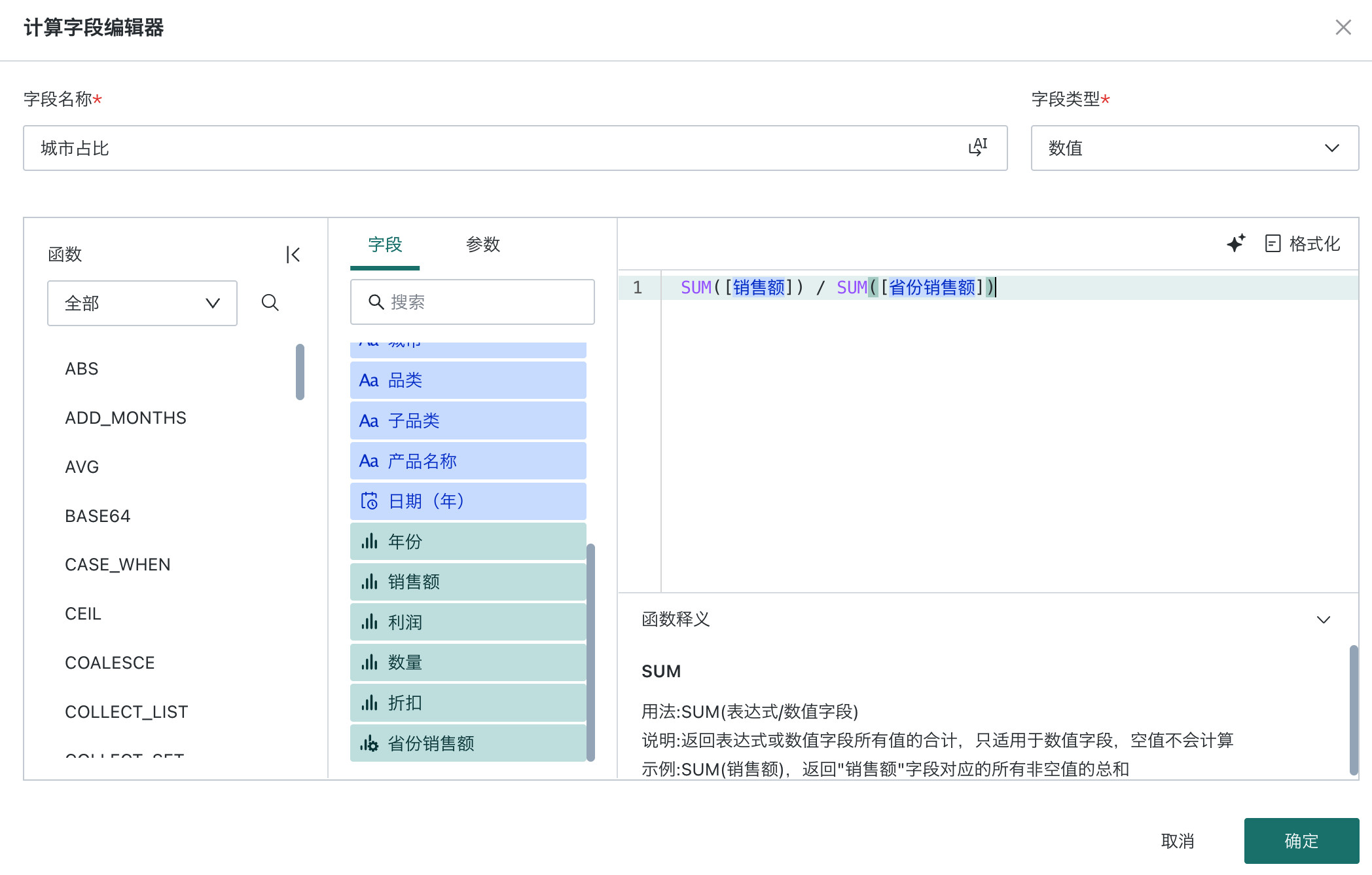Select the AVG function
1372x875 pixels.
(82, 467)
